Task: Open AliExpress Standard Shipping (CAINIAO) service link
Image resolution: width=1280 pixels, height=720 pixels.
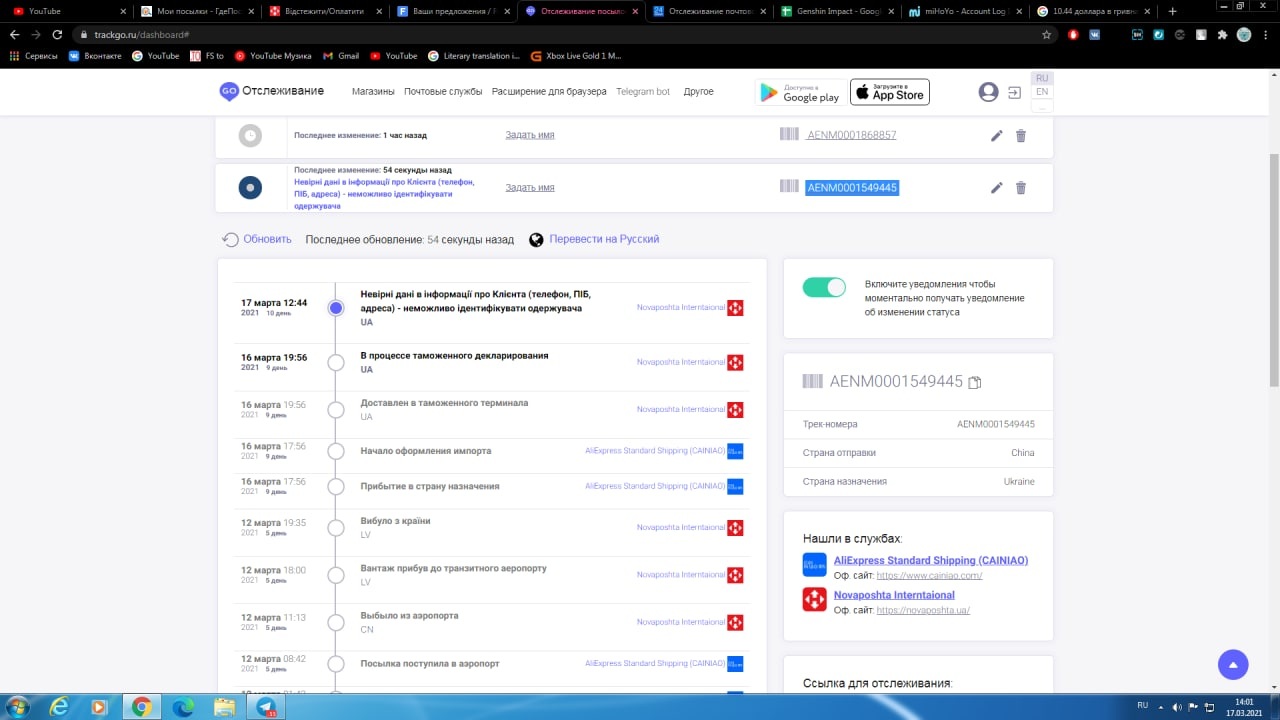Action: 931,560
